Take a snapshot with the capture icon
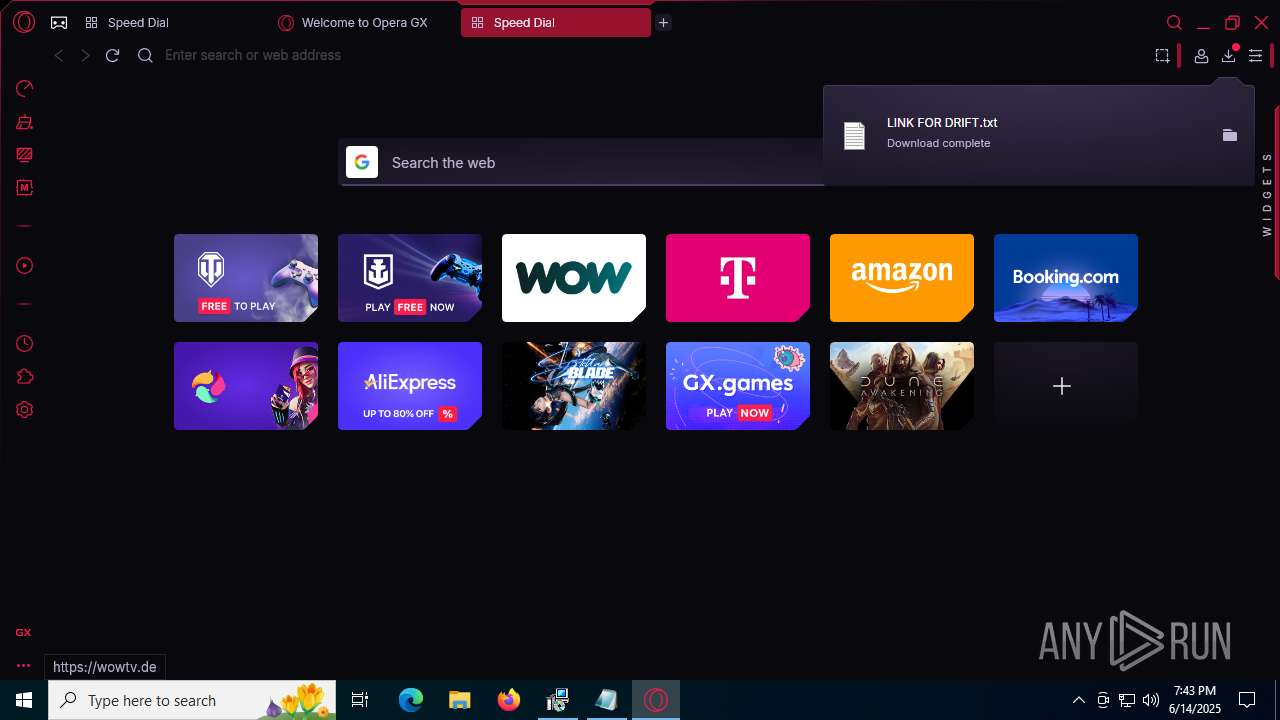 coord(1162,56)
